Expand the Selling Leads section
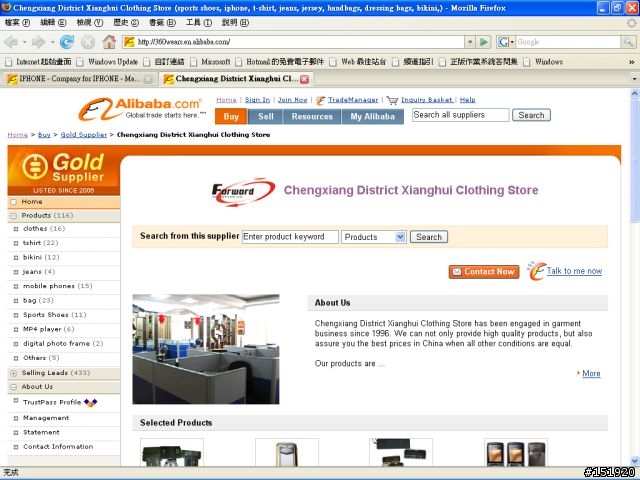Viewport: 640px width, 480px height. 13,373
